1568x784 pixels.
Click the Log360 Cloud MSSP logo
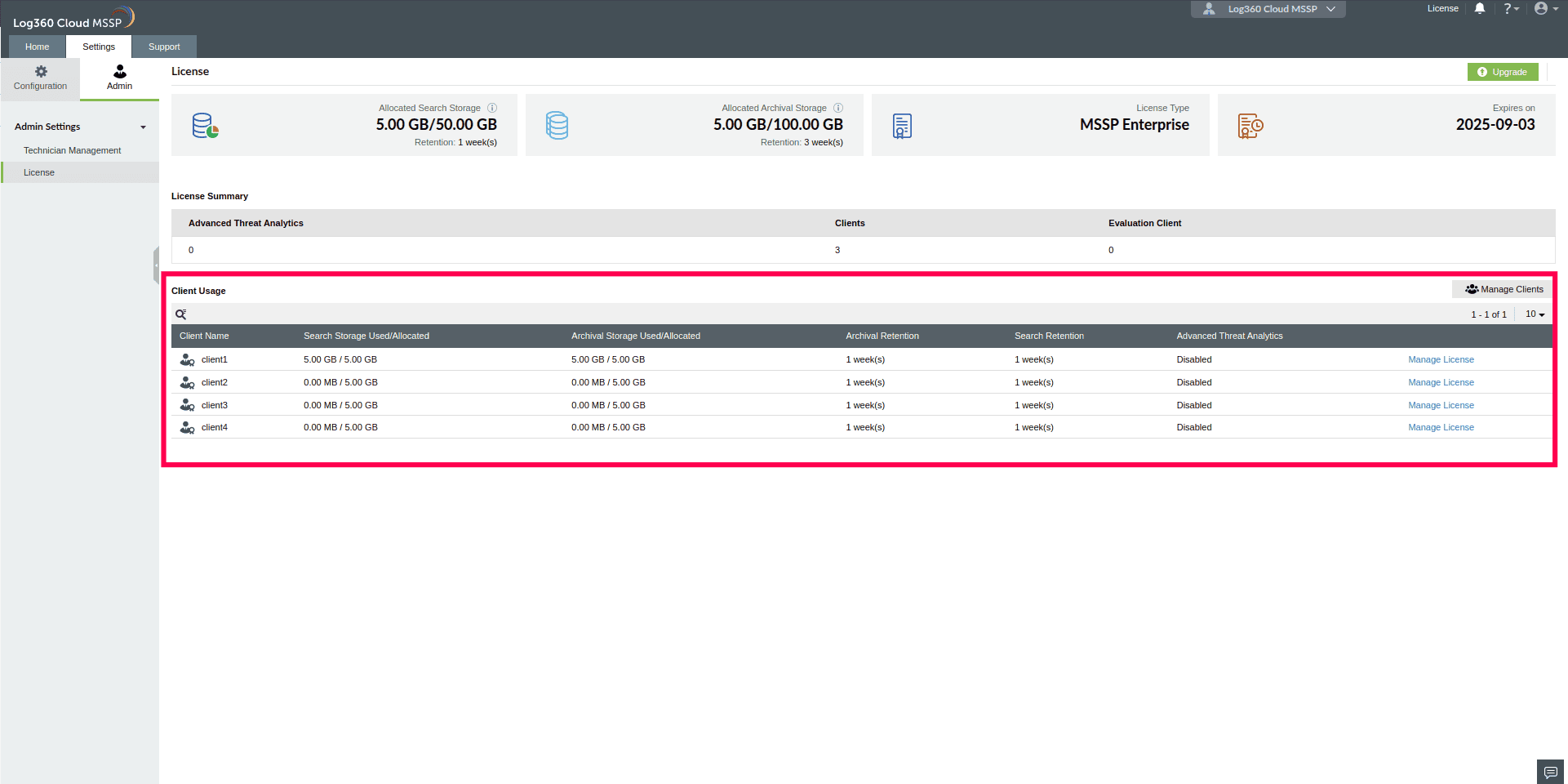click(x=73, y=18)
